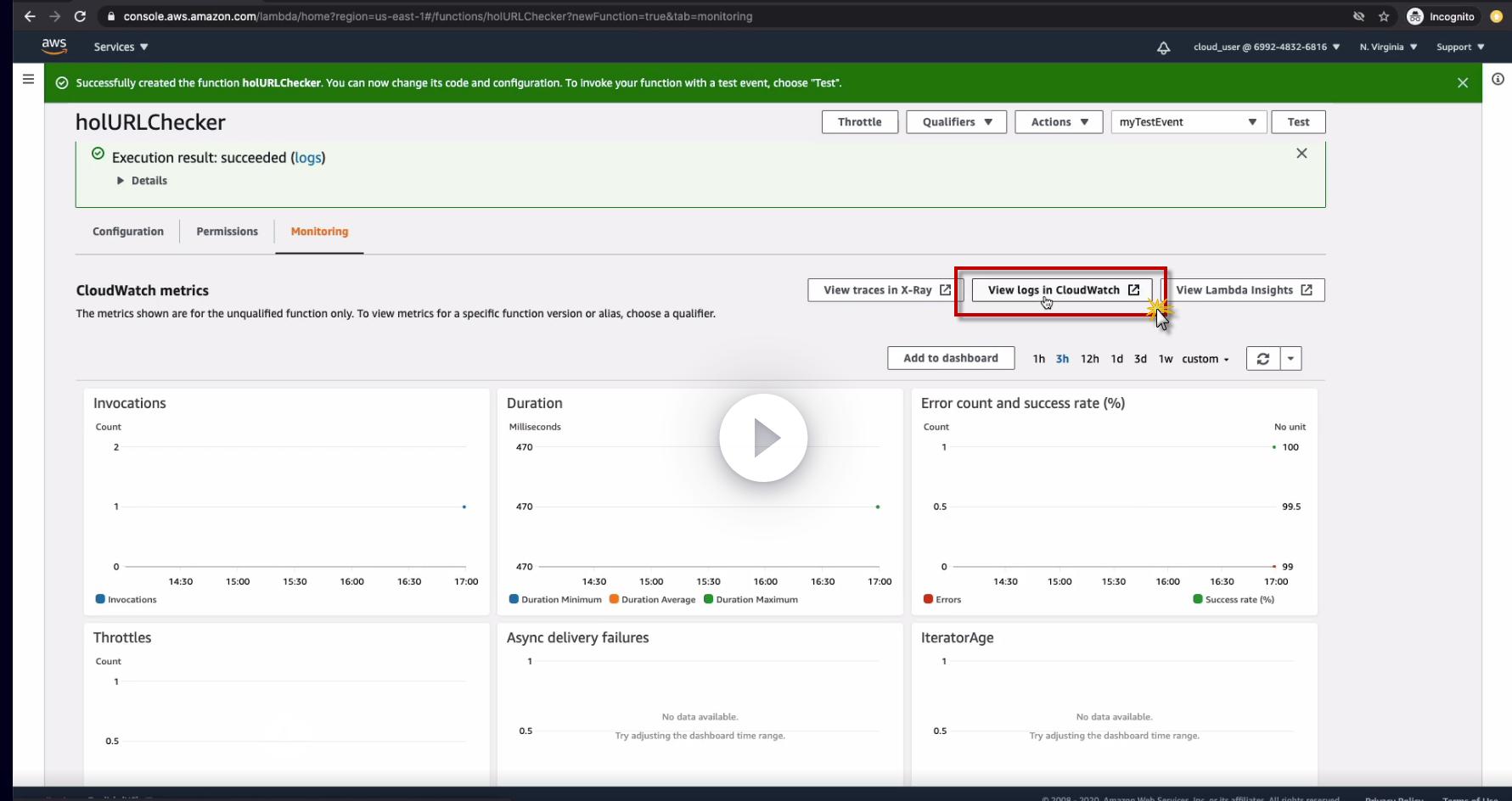The height and width of the screenshot is (801, 1512).
Task: Go back using the browser back arrow
Action: coord(30,16)
